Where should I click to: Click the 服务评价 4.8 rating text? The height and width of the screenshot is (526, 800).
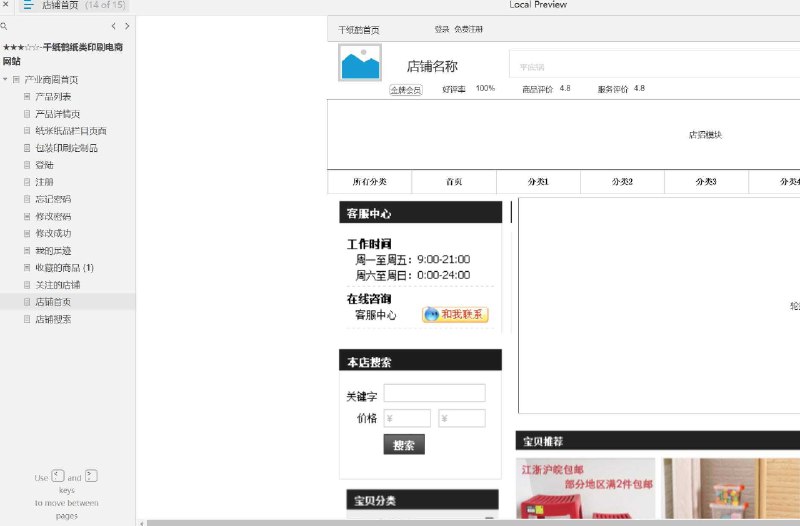pos(621,89)
